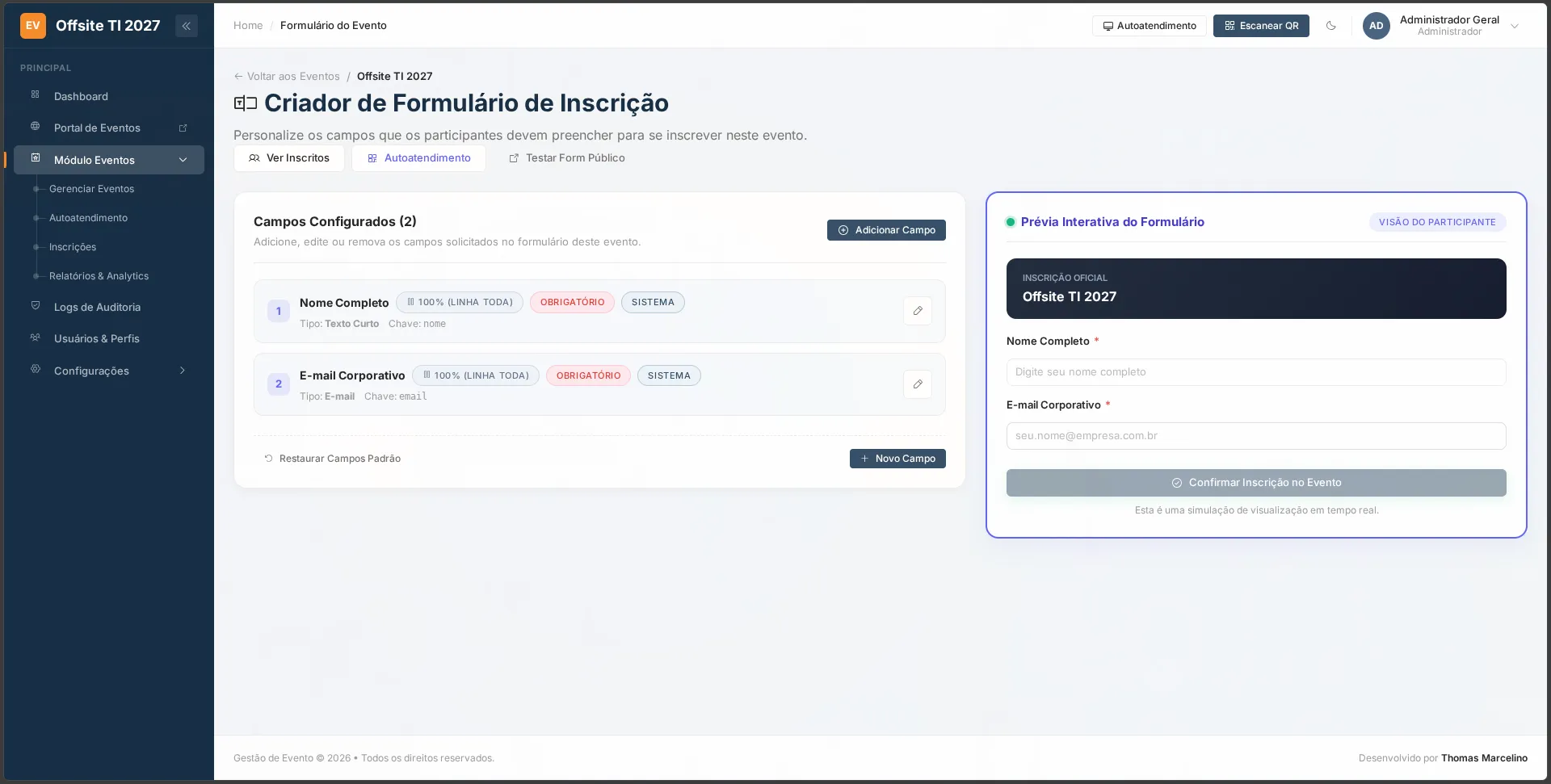Image resolution: width=1551 pixels, height=784 pixels.
Task: Select Gerenciar Eventos submenu item
Action: tap(91, 189)
